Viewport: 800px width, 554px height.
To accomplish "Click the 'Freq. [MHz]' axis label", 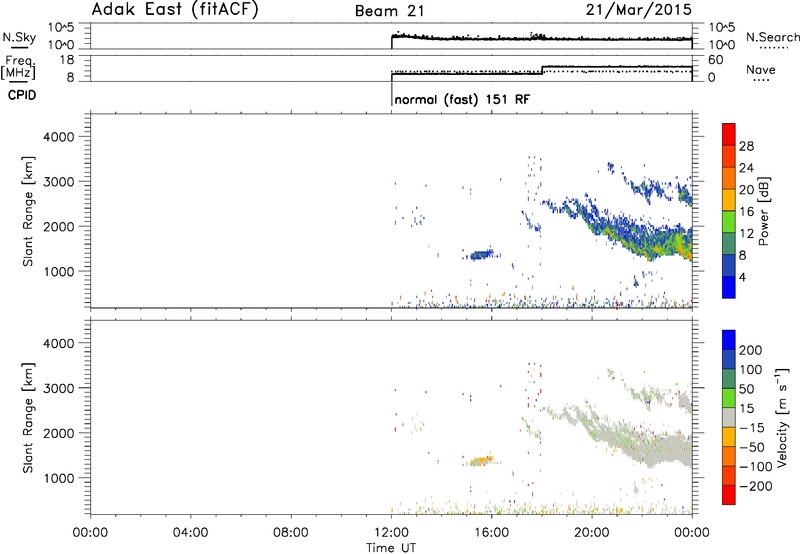I will (x=19, y=67).
